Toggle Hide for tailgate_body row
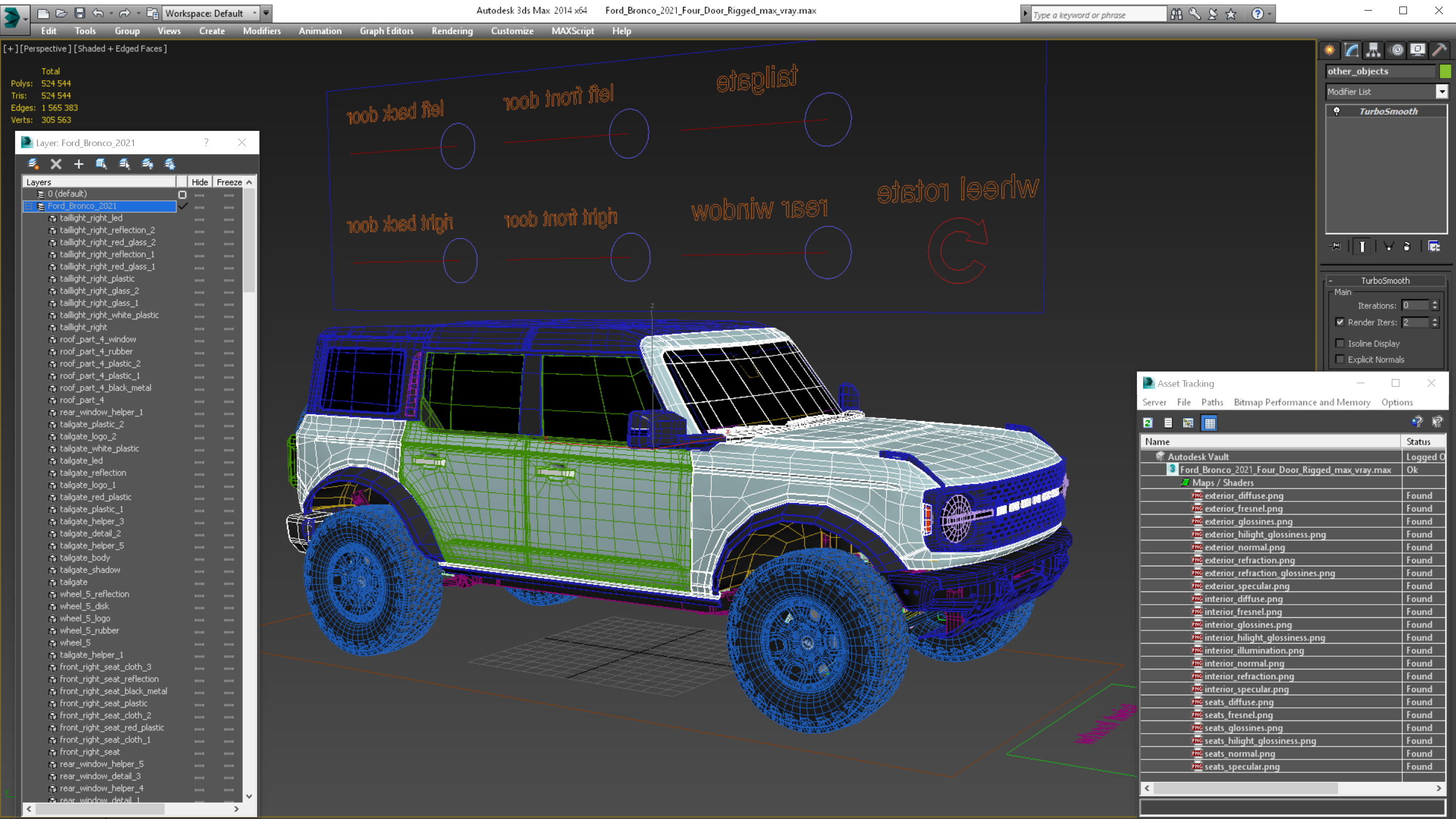 tap(200, 559)
